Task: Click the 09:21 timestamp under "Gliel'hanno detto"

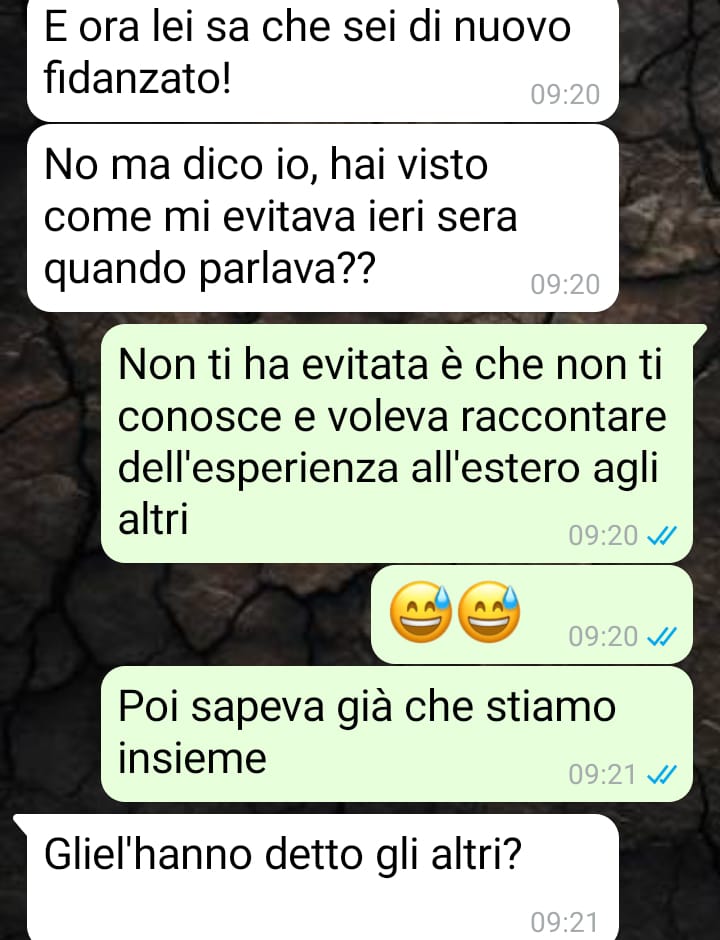Action: [564, 922]
